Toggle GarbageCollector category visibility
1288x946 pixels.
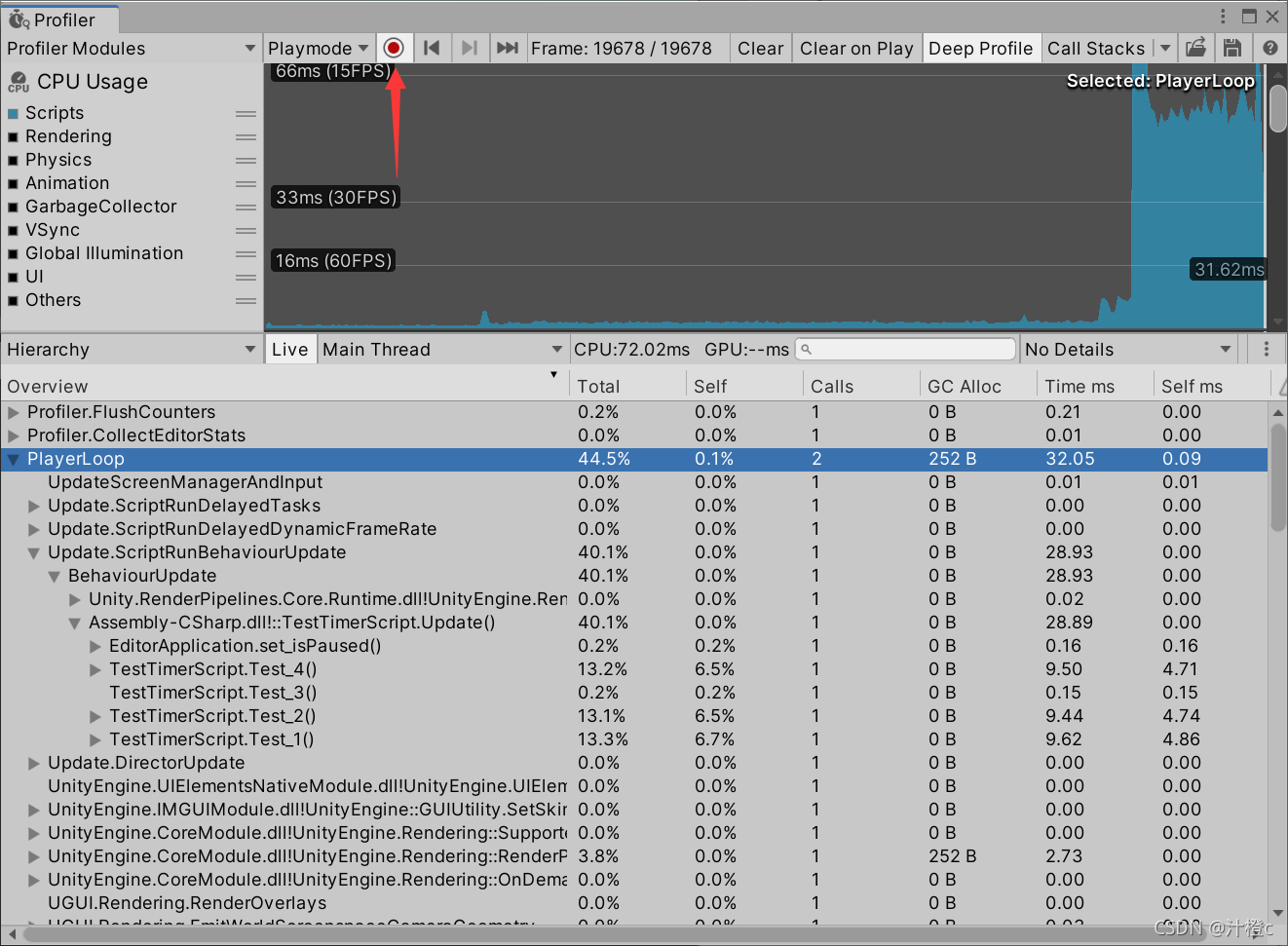[14, 208]
